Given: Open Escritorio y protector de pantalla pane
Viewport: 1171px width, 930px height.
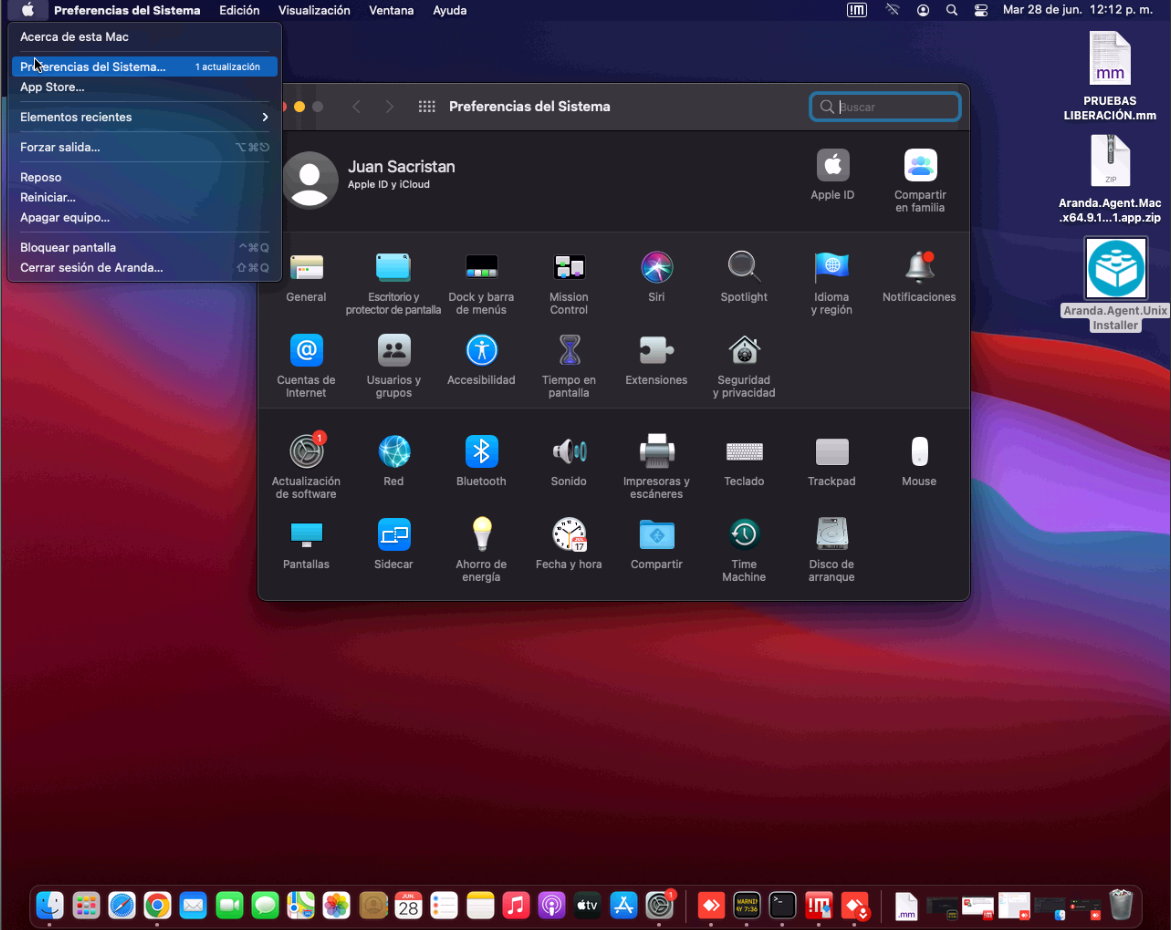Looking at the screenshot, I should [394, 267].
